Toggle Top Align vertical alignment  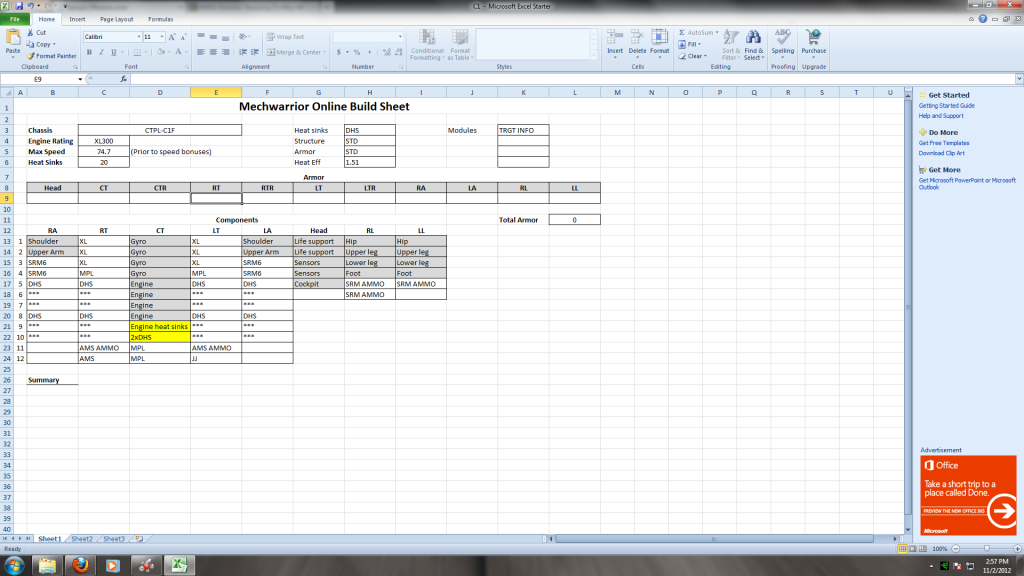coord(201,37)
